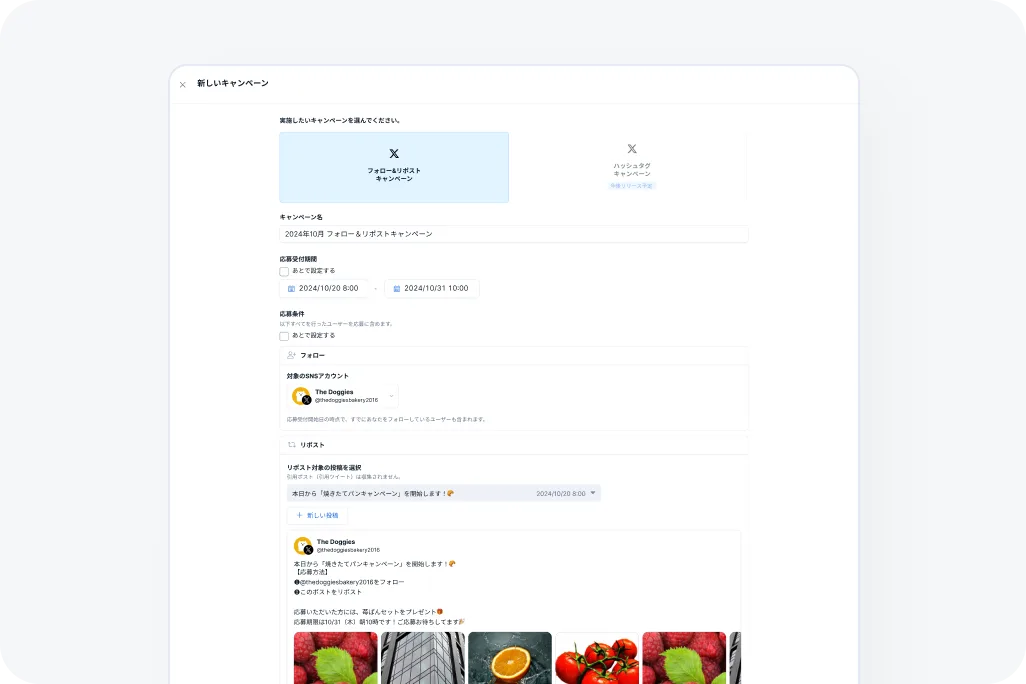Open the orange slice image thumbnail
The width and height of the screenshot is (1026, 684).
click(510, 658)
